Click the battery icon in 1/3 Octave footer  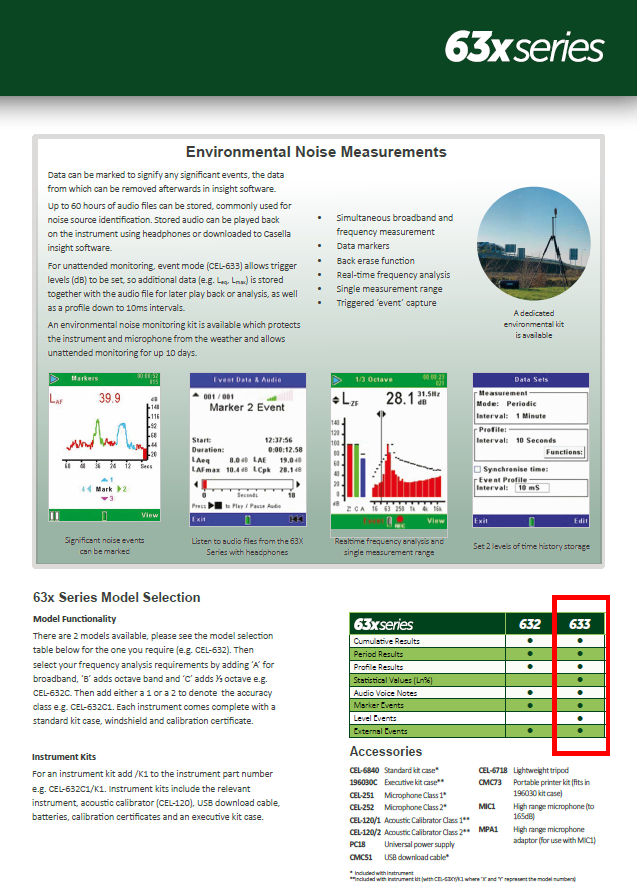[389, 521]
